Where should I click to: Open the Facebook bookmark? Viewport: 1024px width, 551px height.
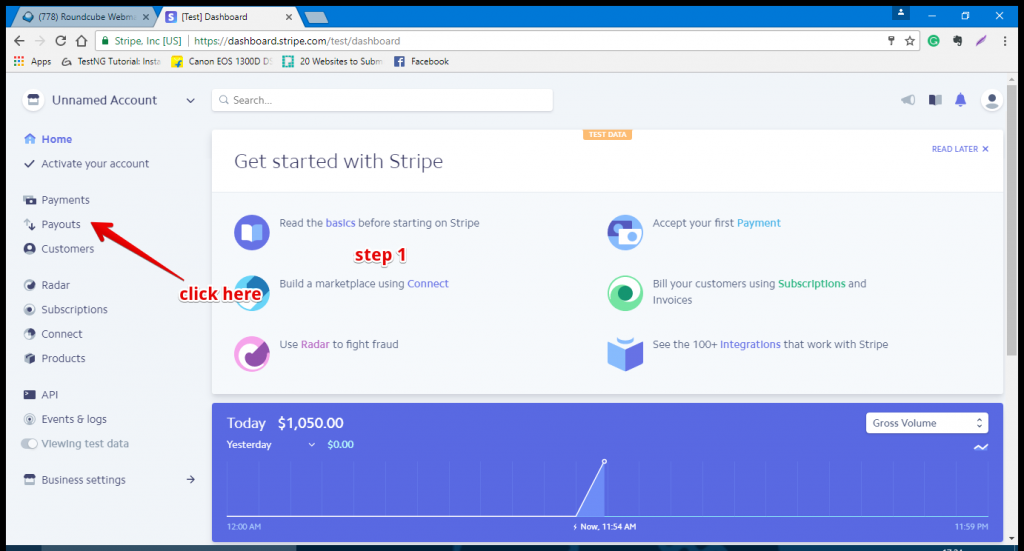tap(421, 61)
